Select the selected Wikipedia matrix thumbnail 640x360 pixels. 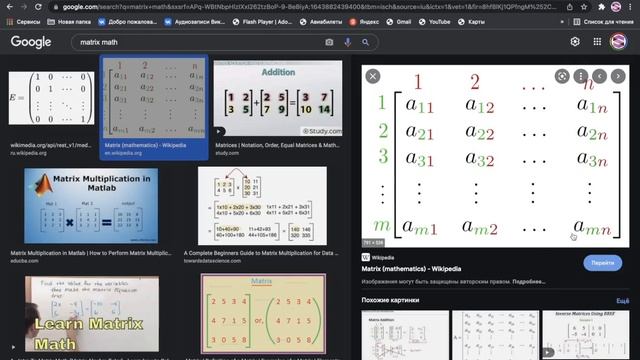tap(154, 98)
